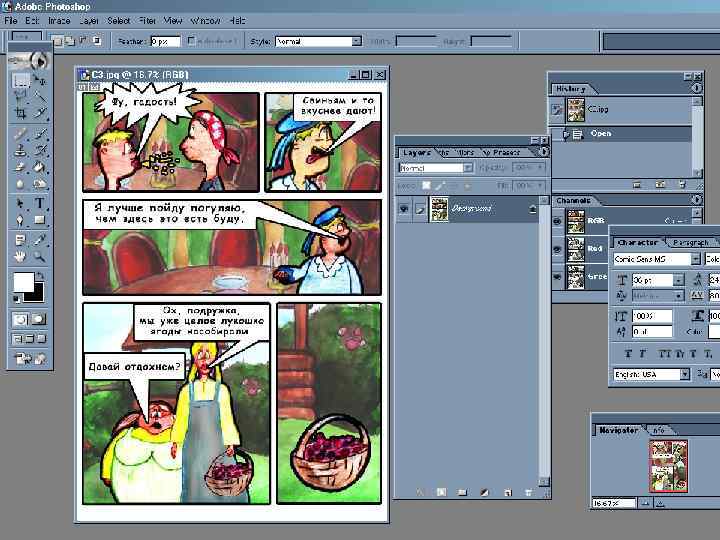720x540 pixels.
Task: Switch to Standard edit mode
Action: 21,319
